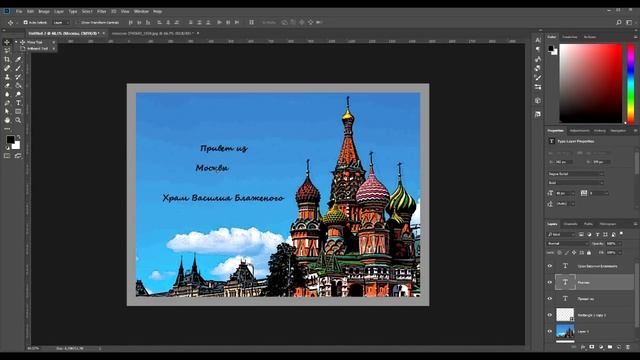Select the Horizontal Type tool
640x360 pixels.
coord(18,103)
